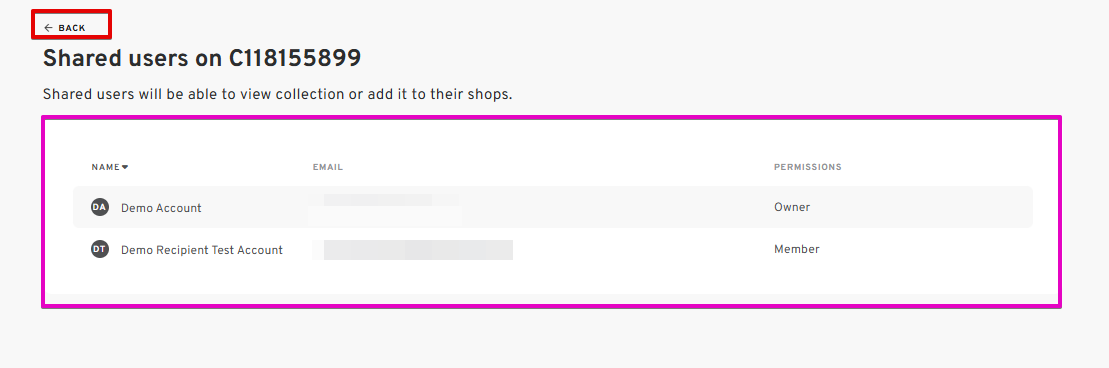Click the blurred email for Demo Recipient Test Account

413,250
